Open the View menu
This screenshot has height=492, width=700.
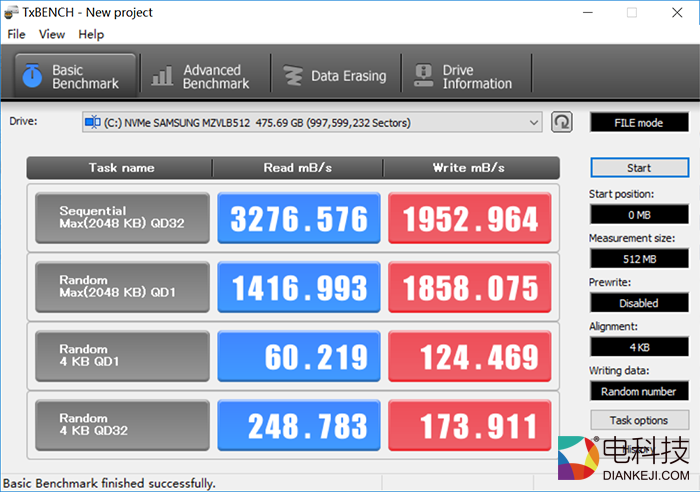coord(52,34)
